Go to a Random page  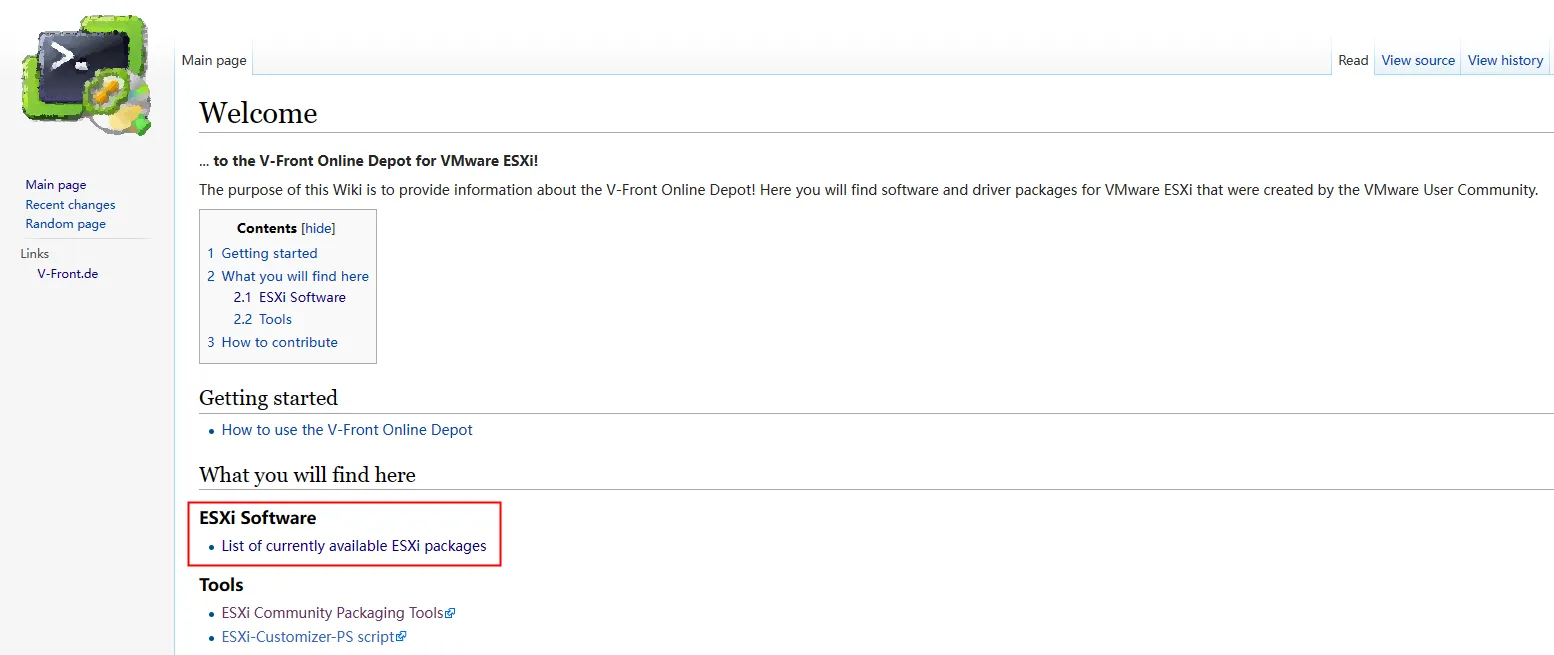65,224
